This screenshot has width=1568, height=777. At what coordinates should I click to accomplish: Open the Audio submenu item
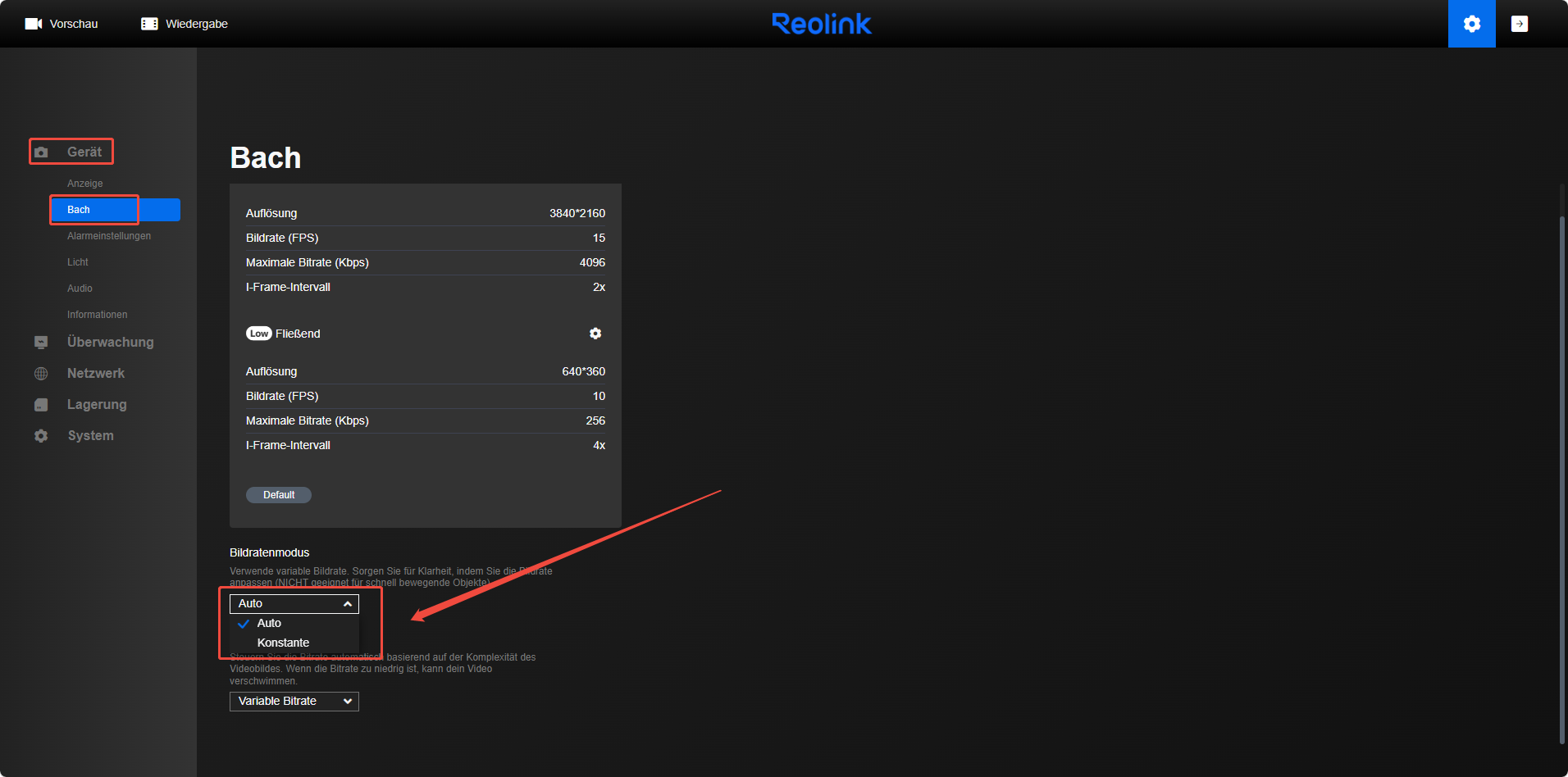(80, 289)
